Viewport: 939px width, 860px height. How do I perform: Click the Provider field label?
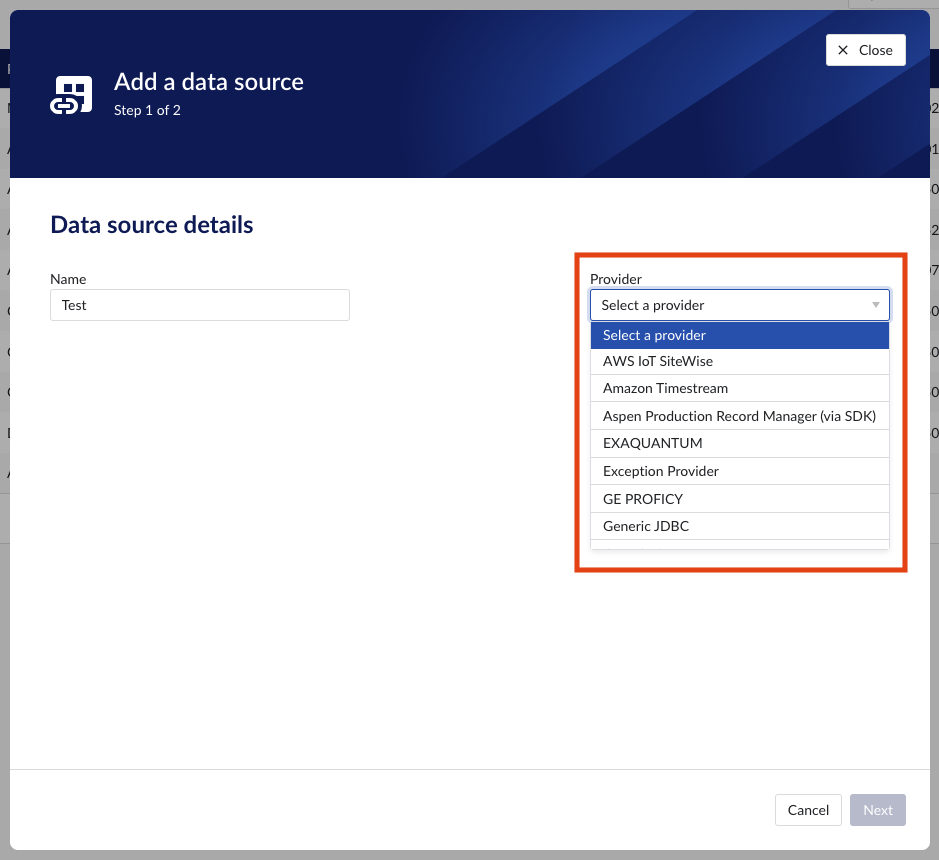[x=615, y=279]
